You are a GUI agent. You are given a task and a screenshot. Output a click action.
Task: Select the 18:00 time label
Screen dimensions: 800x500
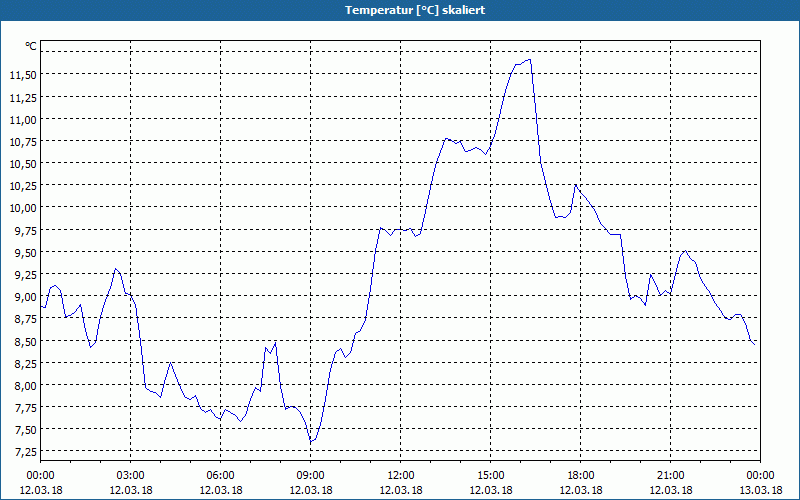tap(581, 476)
